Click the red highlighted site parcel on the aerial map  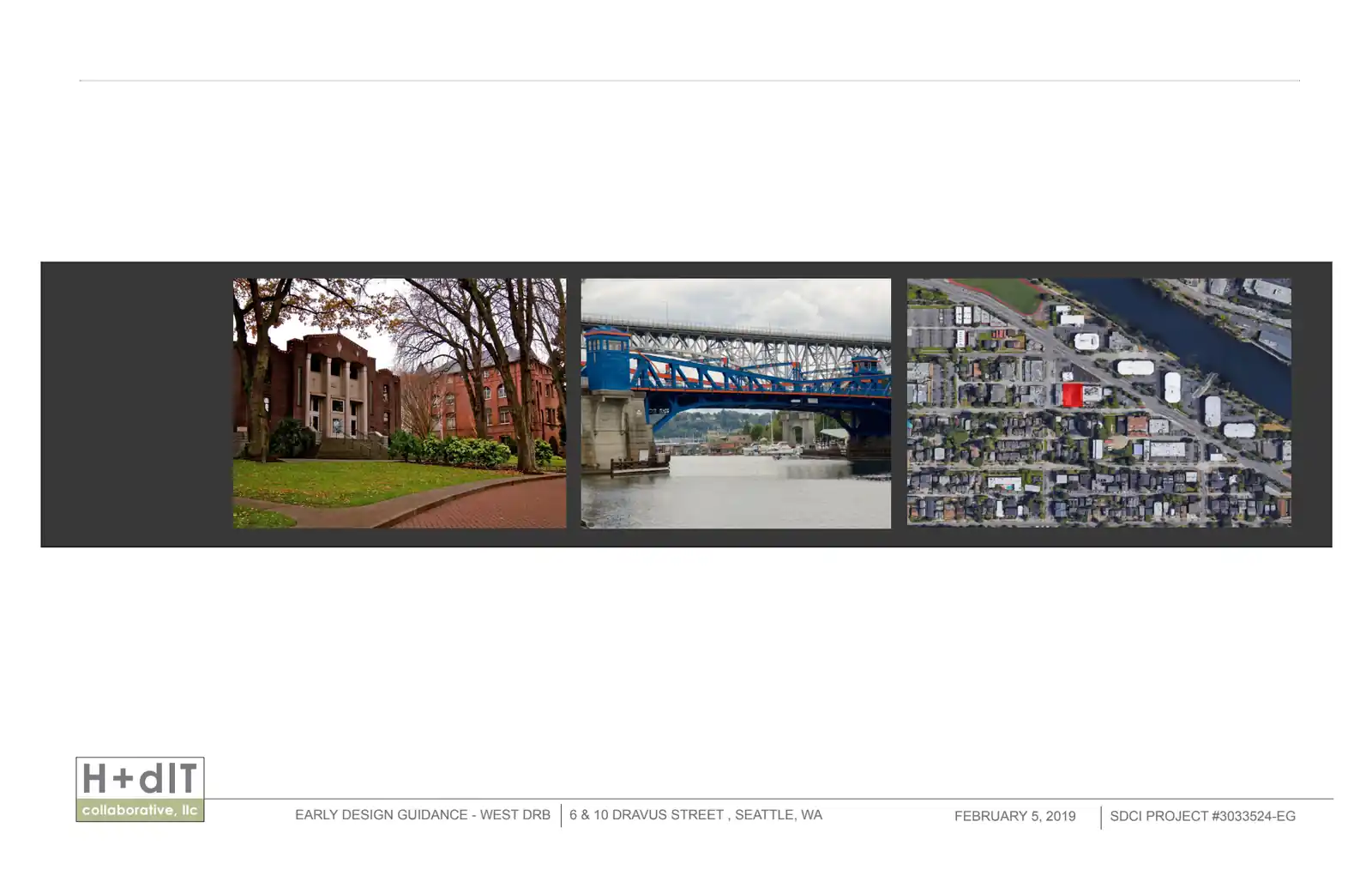1072,395
